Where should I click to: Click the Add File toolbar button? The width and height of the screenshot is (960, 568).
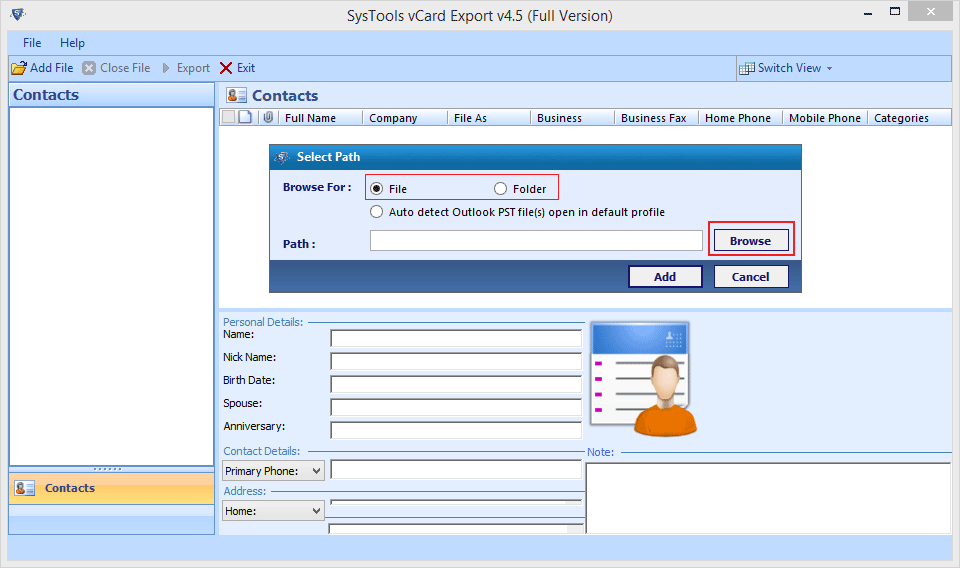(42, 68)
